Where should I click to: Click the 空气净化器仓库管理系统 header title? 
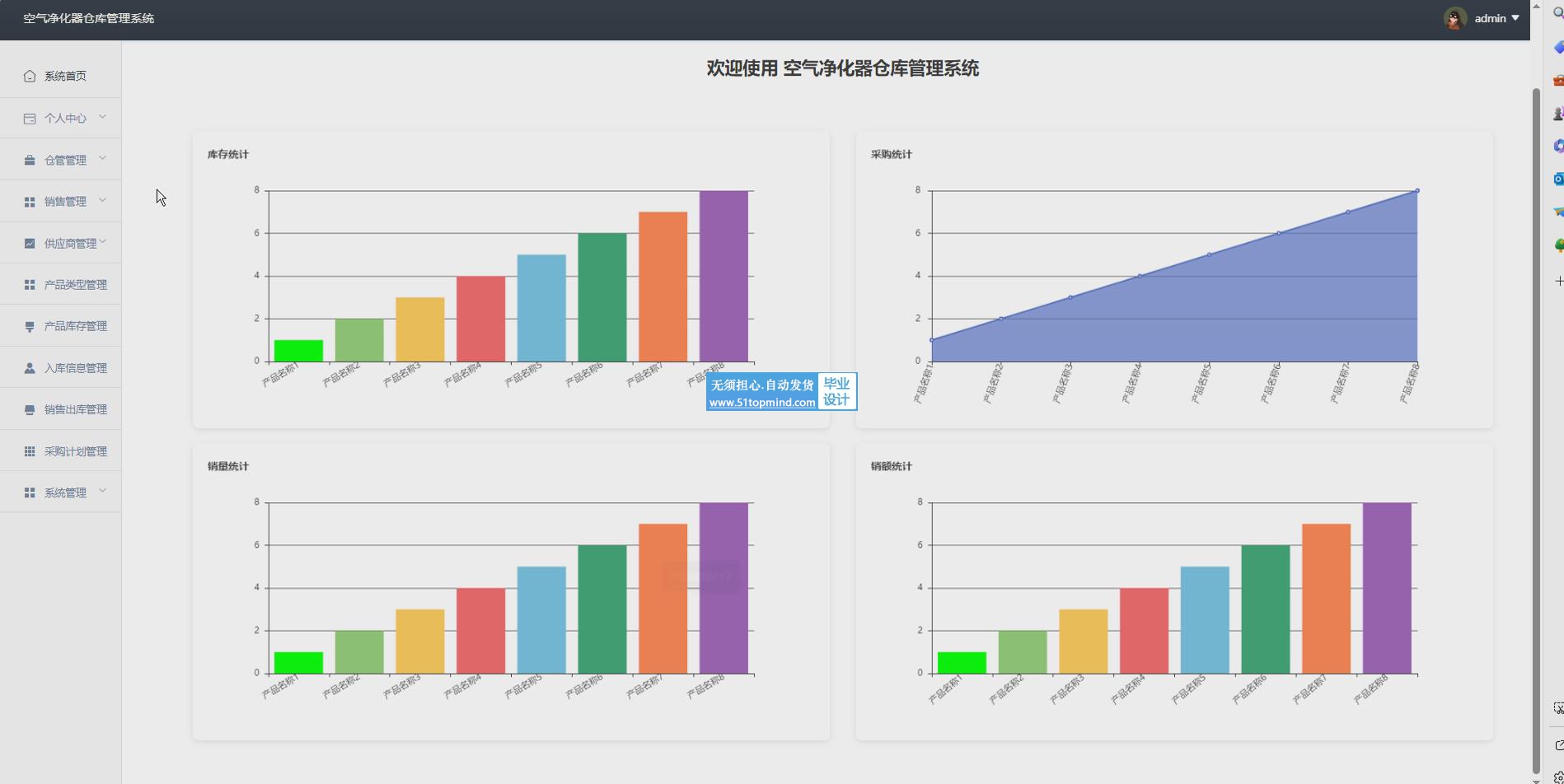click(88, 18)
